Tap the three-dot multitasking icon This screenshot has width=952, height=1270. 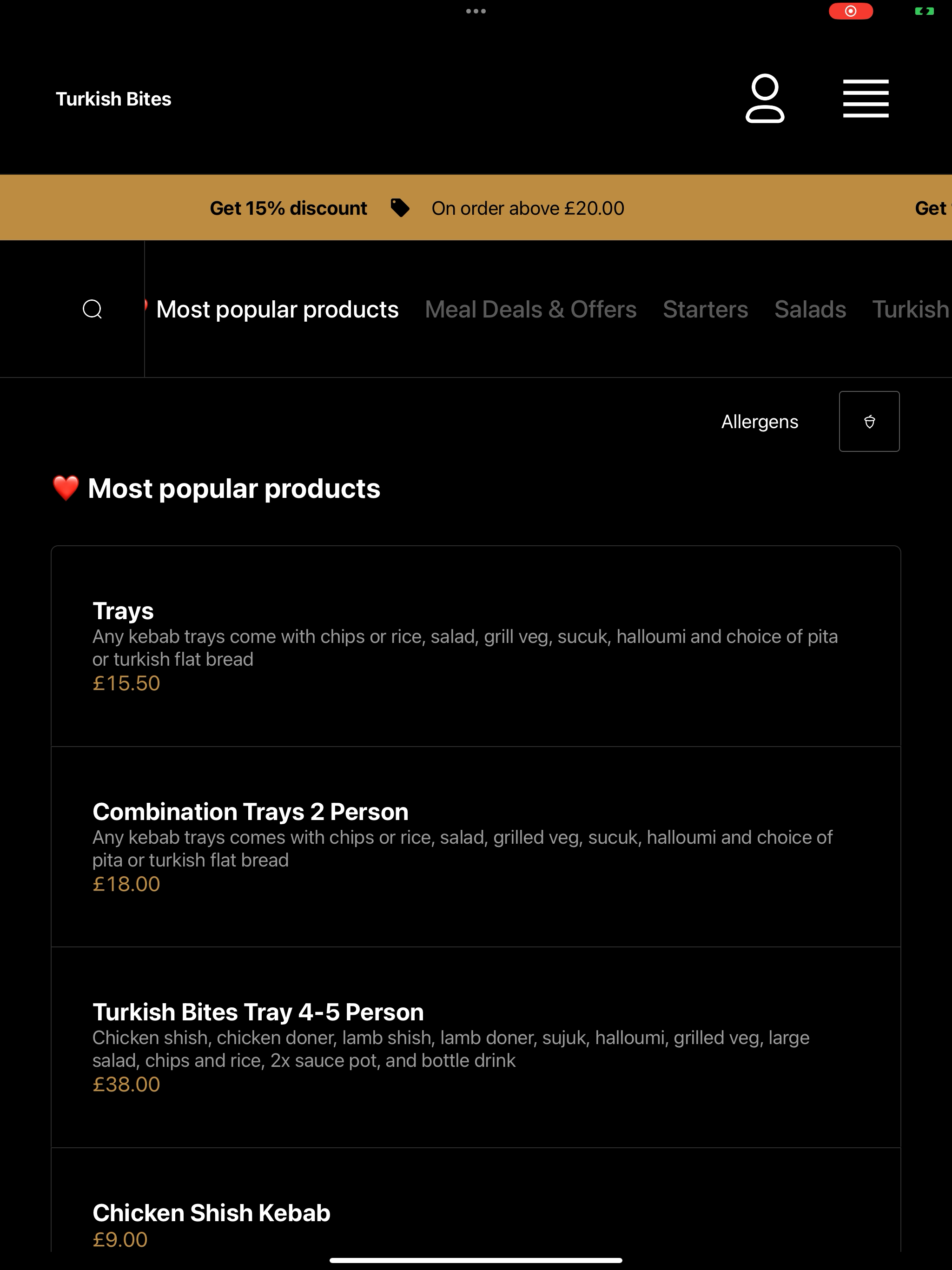point(476,11)
